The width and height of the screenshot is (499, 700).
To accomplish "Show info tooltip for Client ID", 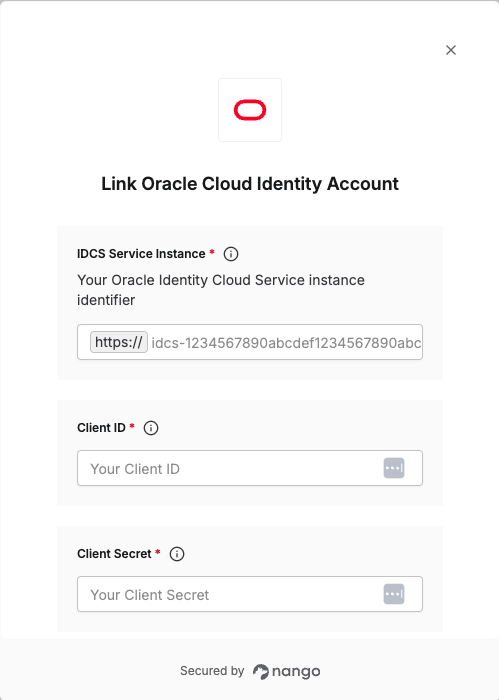I will click(x=151, y=428).
